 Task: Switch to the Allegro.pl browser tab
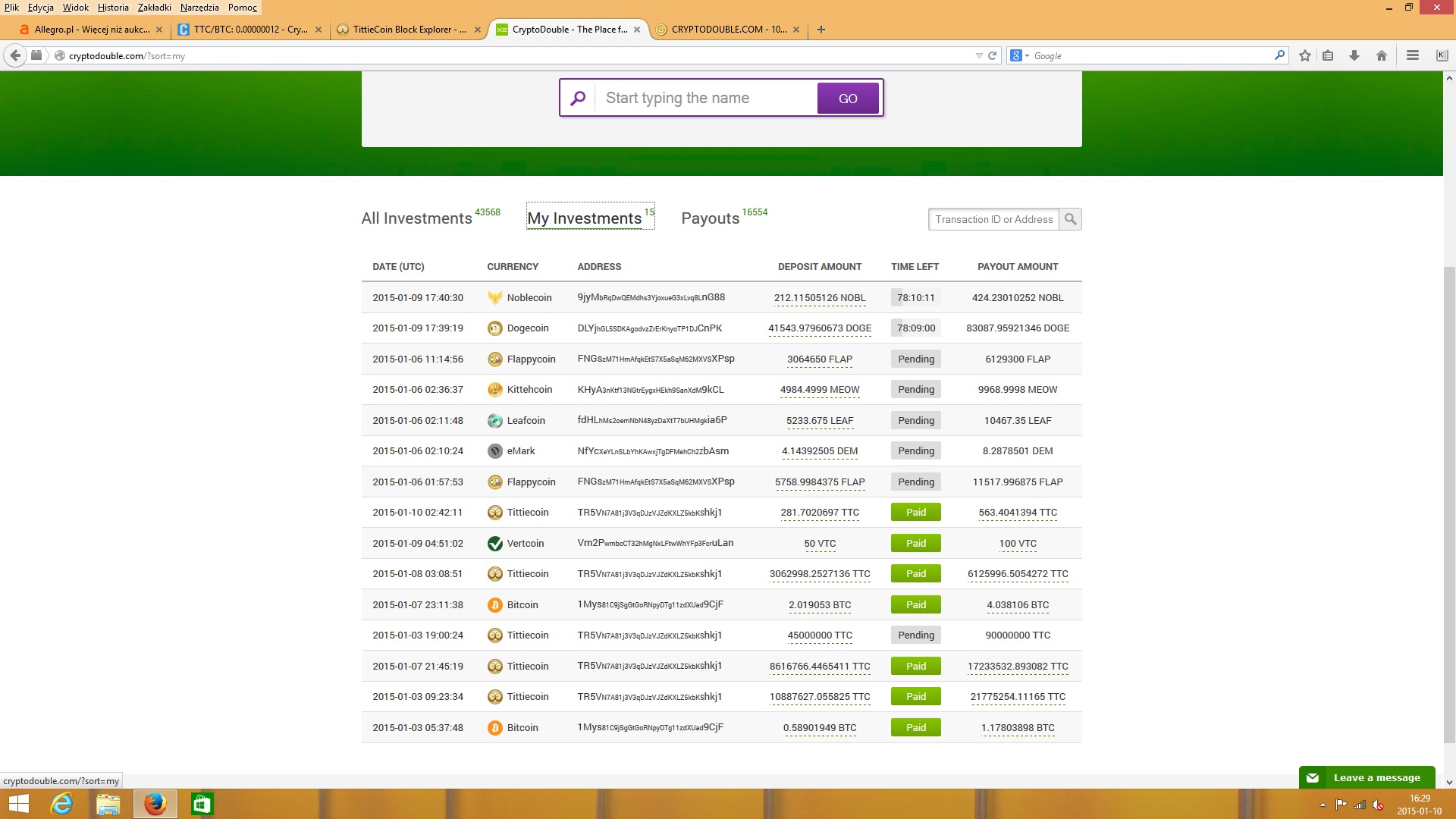click(x=91, y=30)
